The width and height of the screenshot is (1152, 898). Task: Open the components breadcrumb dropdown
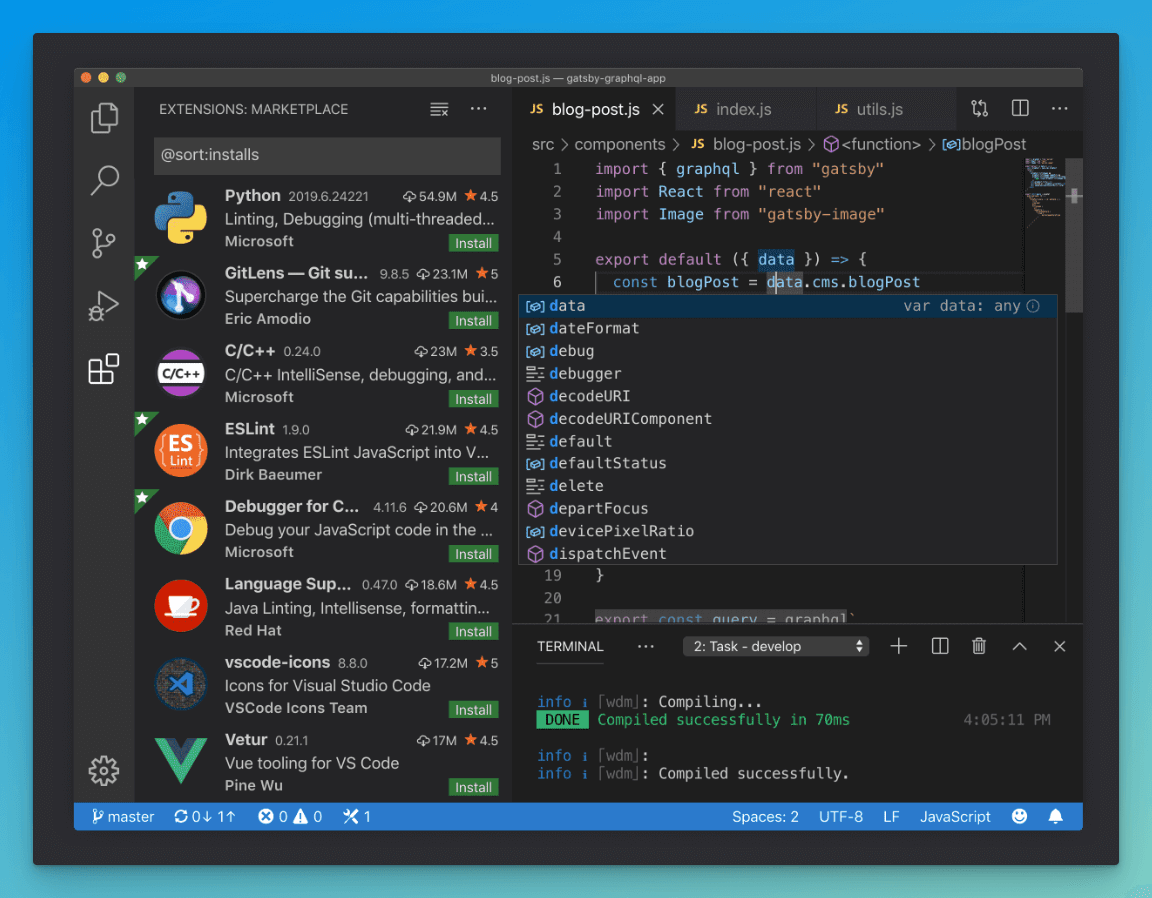620,144
